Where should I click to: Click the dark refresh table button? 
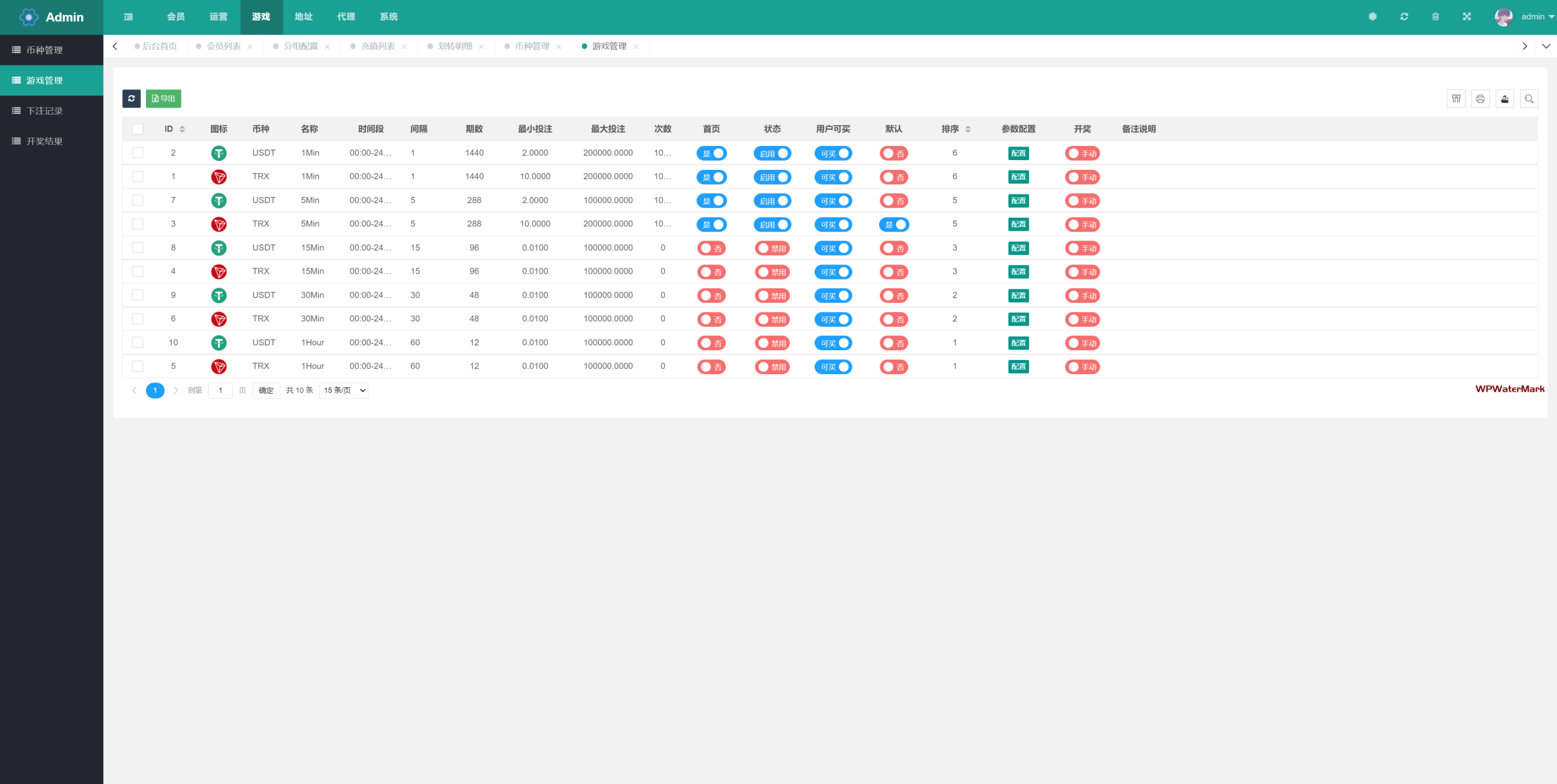[131, 99]
